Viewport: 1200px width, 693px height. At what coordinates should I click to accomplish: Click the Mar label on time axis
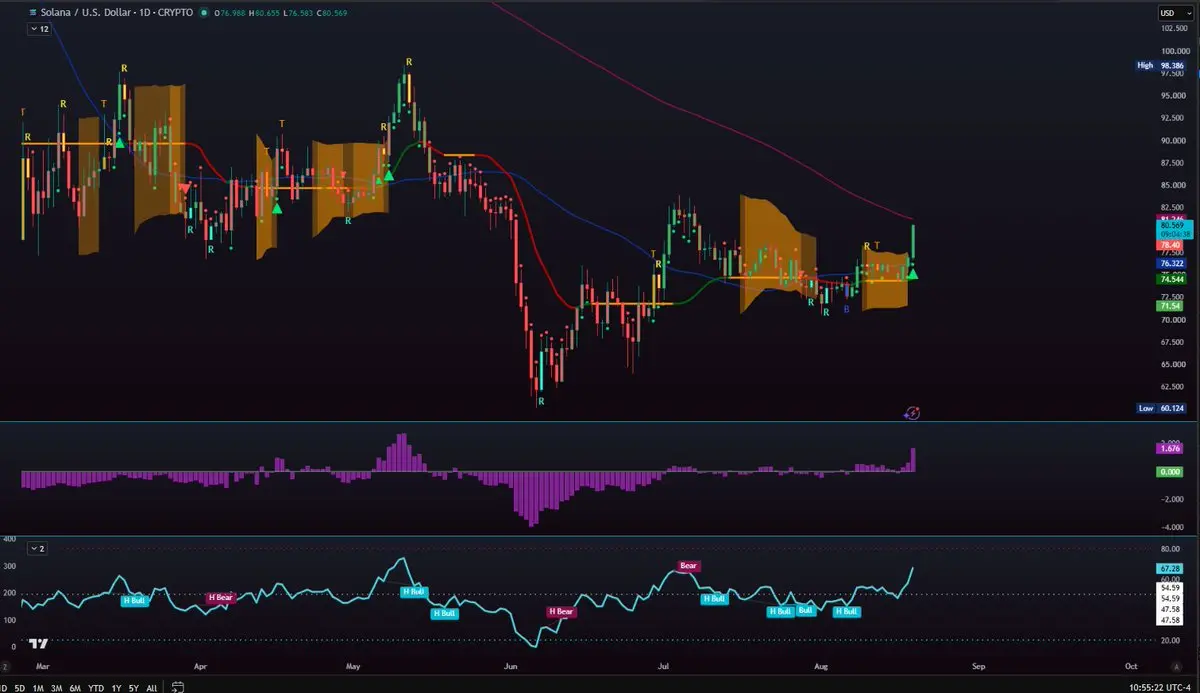pos(42,665)
